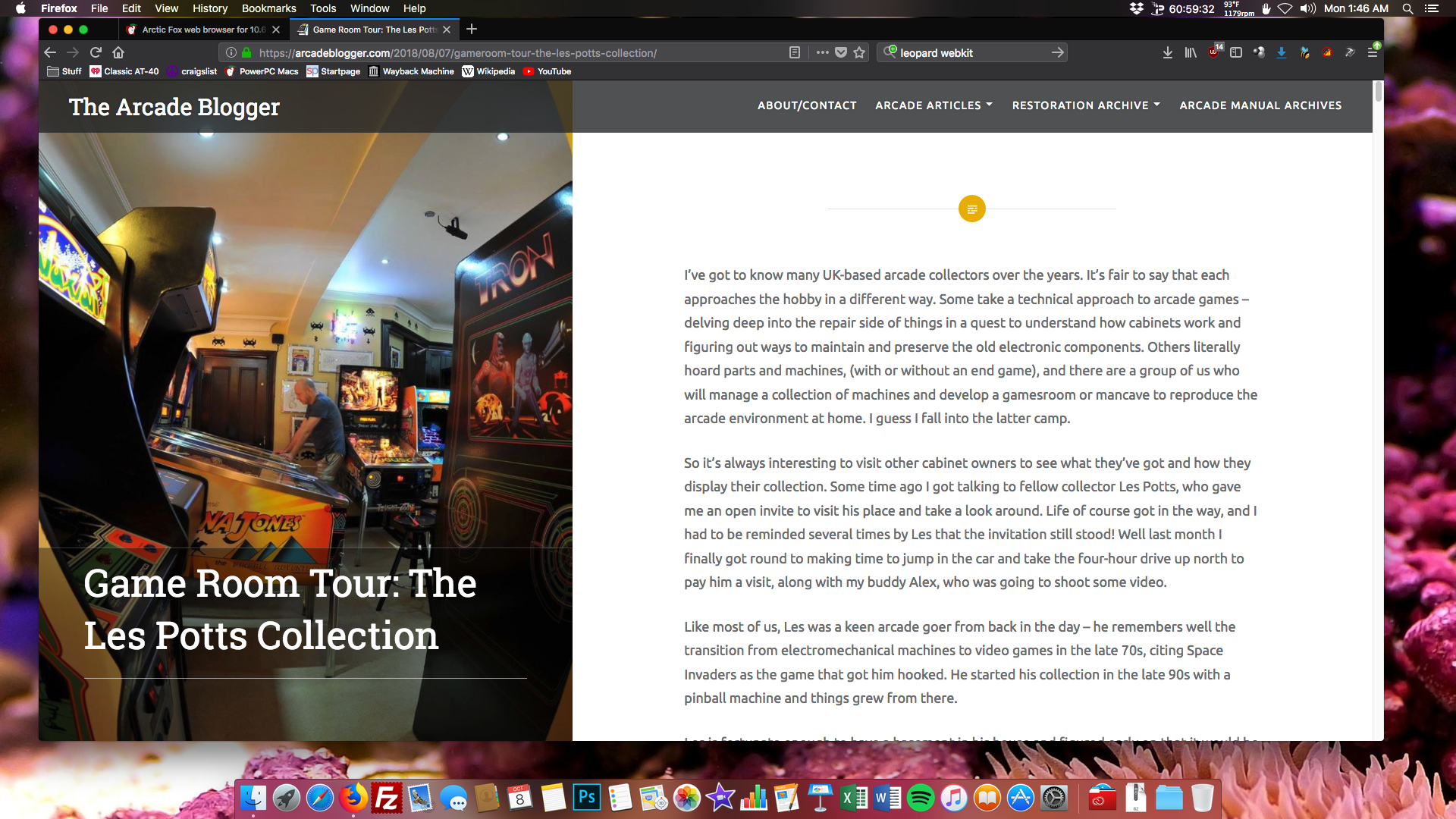Click the page vertical scrollbar thumb
The height and width of the screenshot is (819, 1456).
coord(1378,93)
